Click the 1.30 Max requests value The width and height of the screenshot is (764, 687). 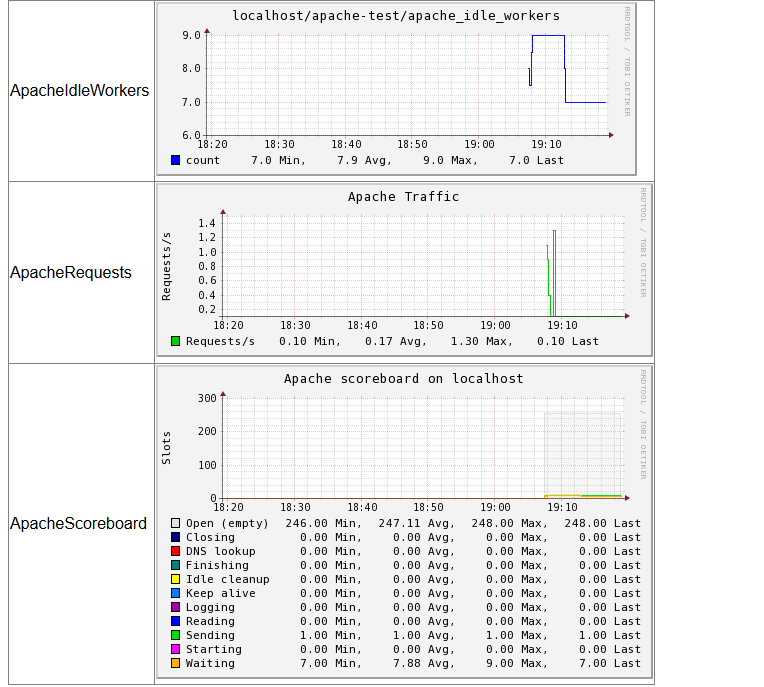pos(481,342)
